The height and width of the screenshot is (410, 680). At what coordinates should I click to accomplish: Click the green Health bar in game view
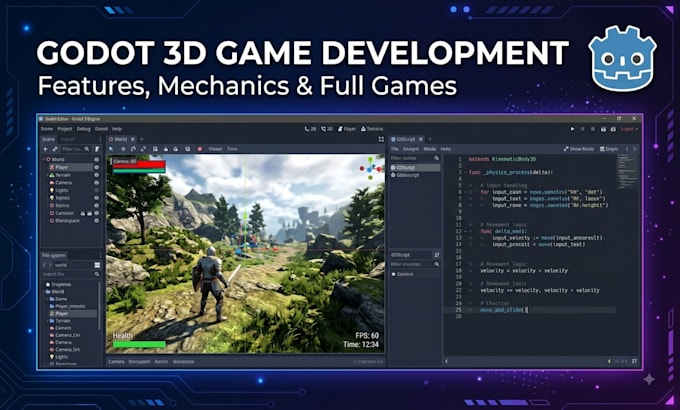139,344
